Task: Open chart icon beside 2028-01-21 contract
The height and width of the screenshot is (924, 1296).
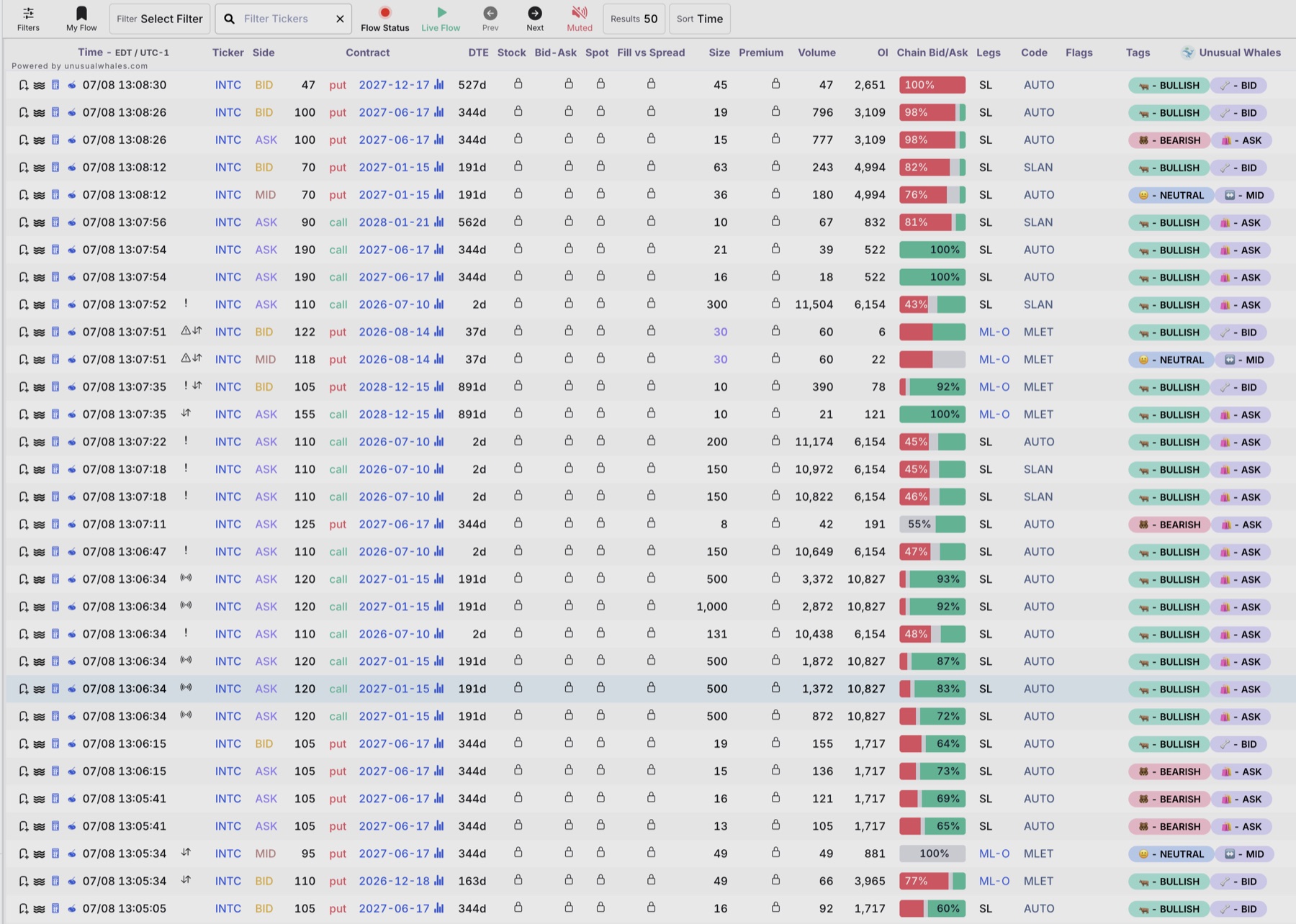Action: (439, 222)
